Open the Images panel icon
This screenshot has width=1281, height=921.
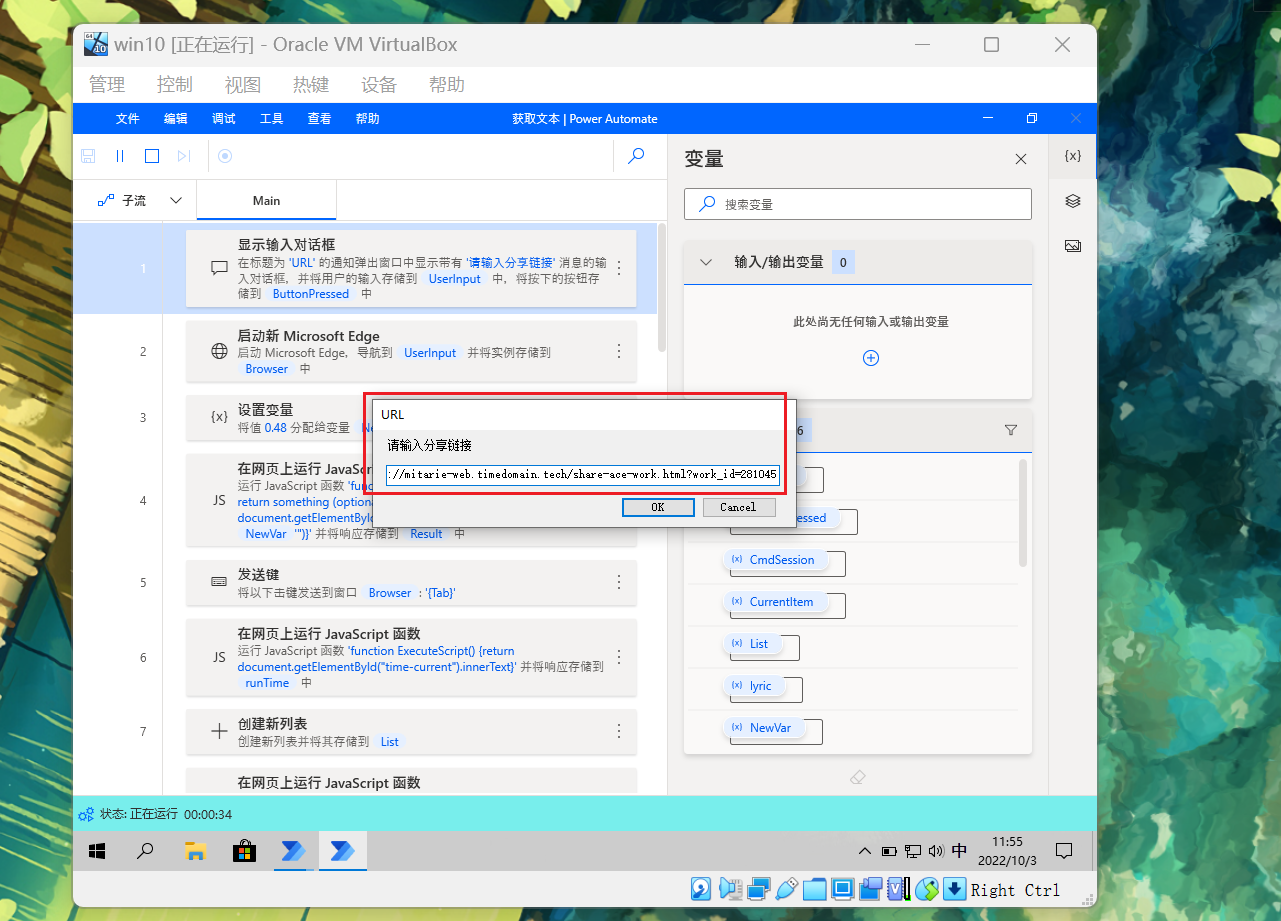(x=1073, y=246)
